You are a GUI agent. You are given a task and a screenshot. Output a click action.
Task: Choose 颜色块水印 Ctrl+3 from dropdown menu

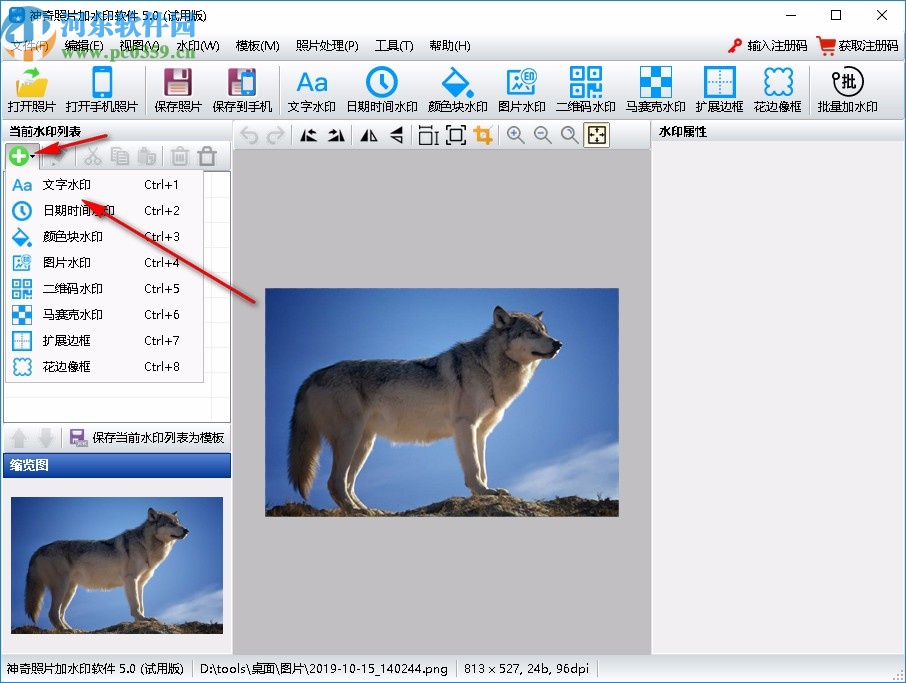[104, 237]
